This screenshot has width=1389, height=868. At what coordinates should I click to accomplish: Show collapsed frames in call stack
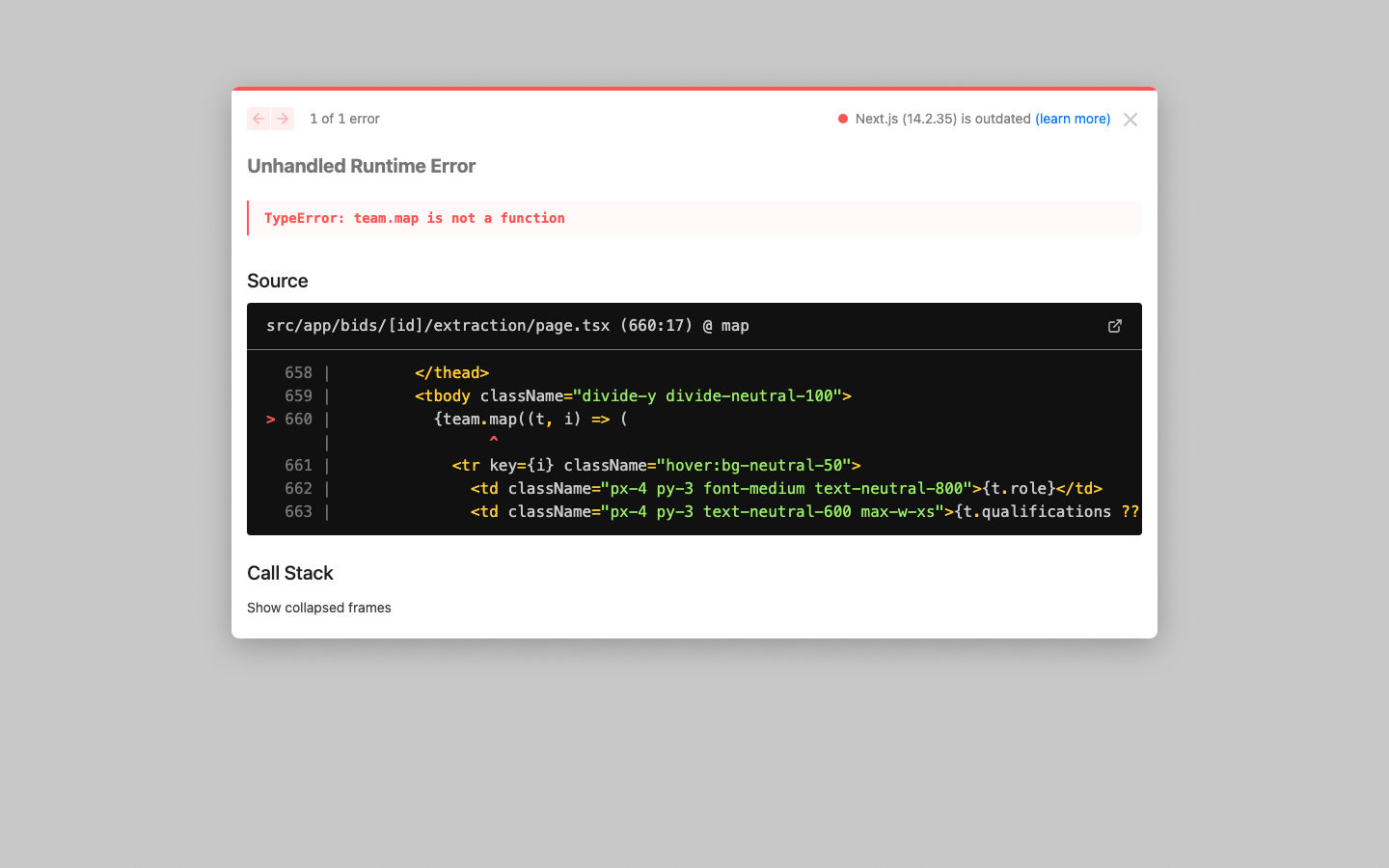pyautogui.click(x=319, y=608)
